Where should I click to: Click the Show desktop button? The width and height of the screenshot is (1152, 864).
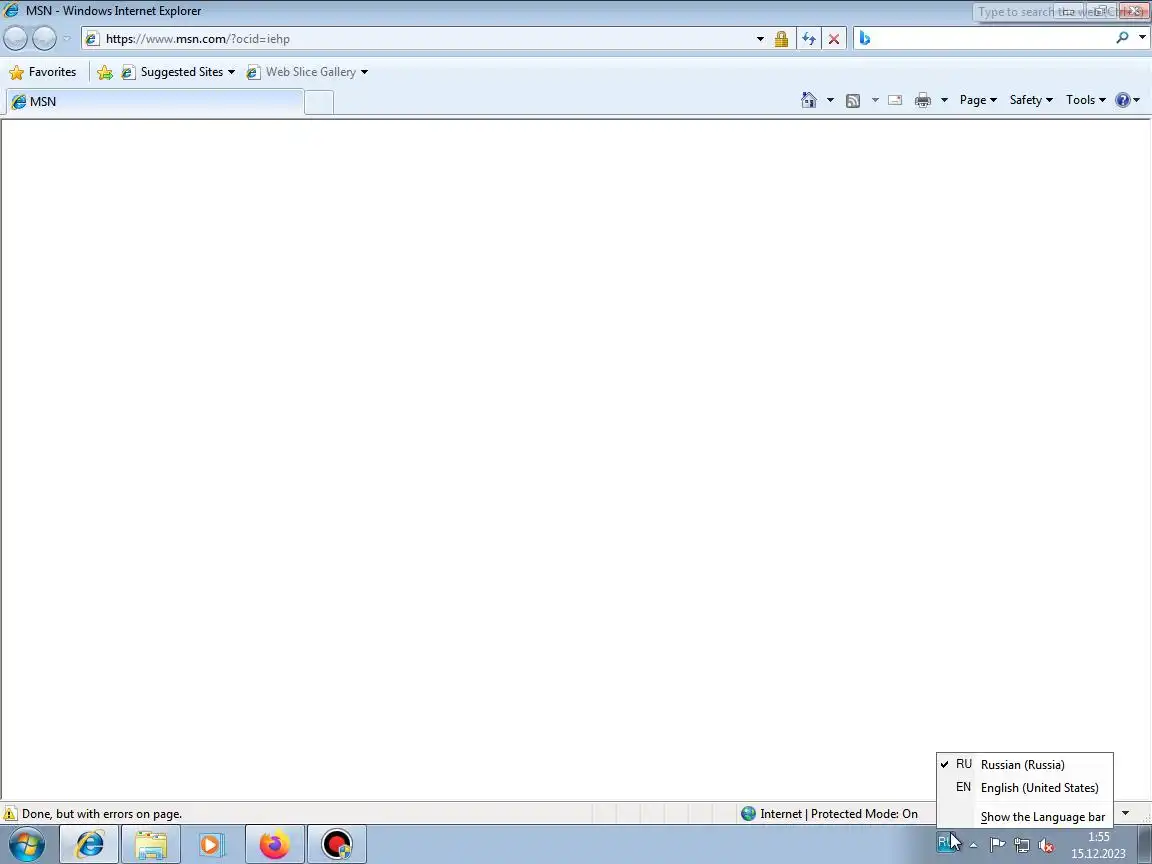coord(1144,845)
